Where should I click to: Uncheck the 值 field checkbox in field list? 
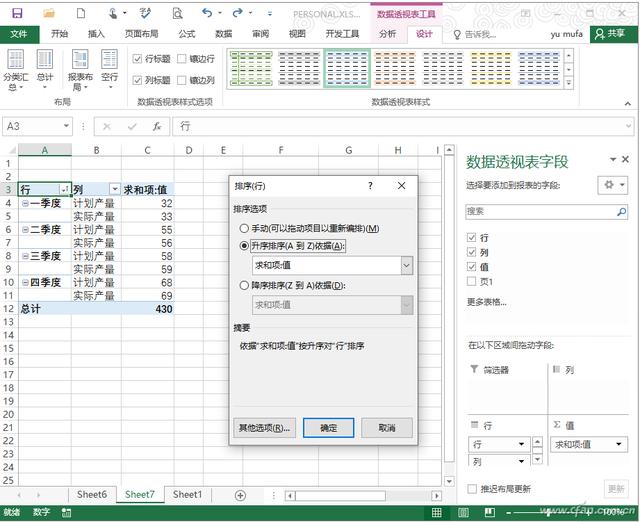point(471,267)
